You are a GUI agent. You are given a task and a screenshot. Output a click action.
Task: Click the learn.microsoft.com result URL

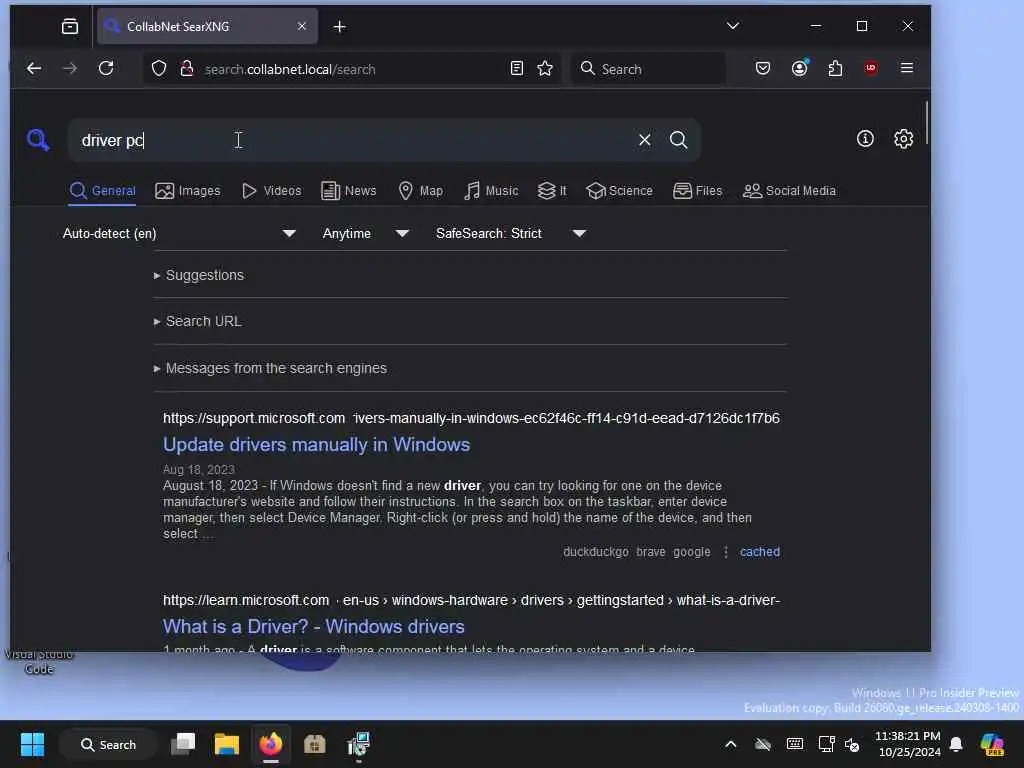[471, 600]
